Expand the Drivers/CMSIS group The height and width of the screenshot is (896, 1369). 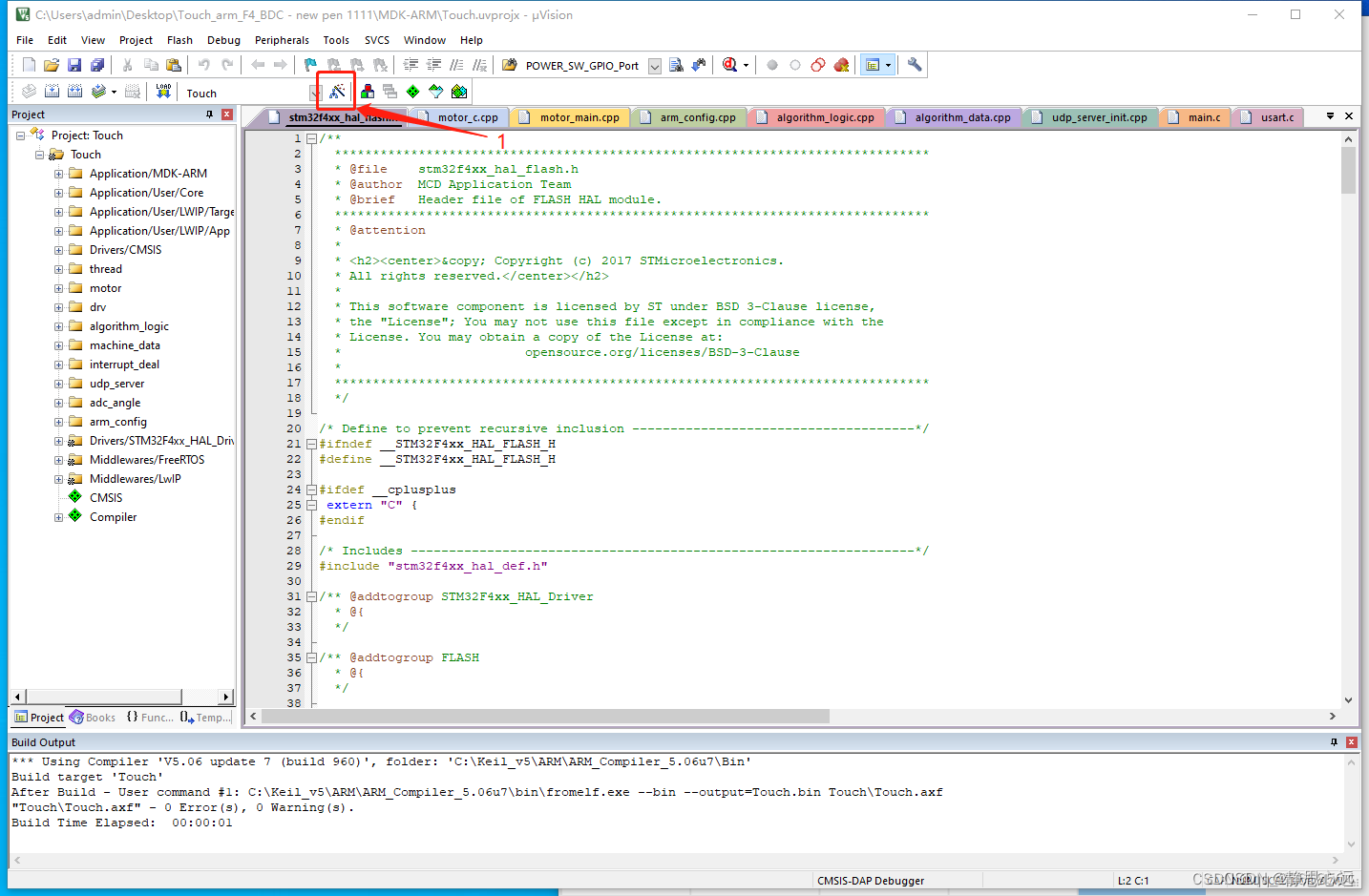tap(59, 250)
